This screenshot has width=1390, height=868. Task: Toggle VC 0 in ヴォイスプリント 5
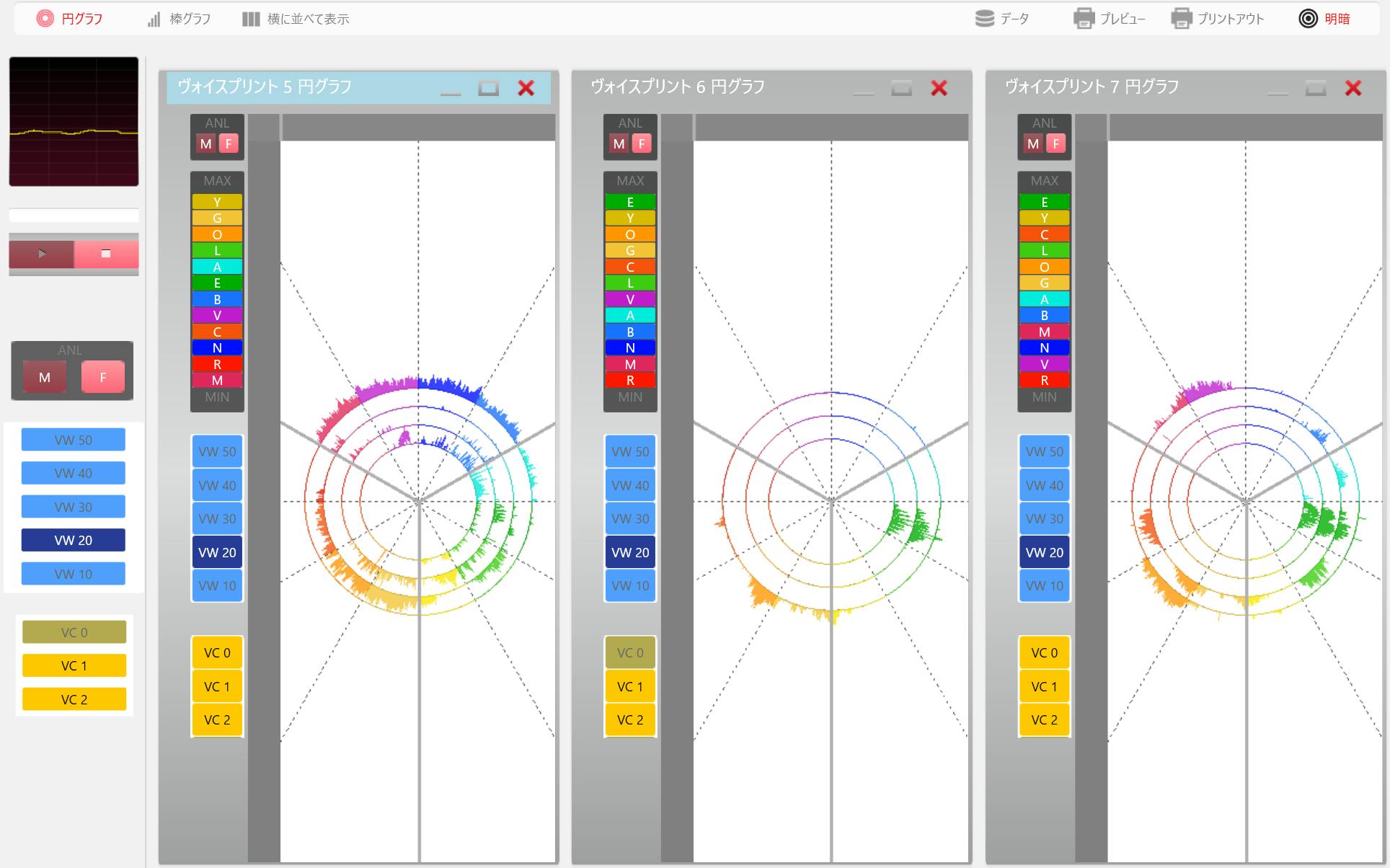[217, 652]
